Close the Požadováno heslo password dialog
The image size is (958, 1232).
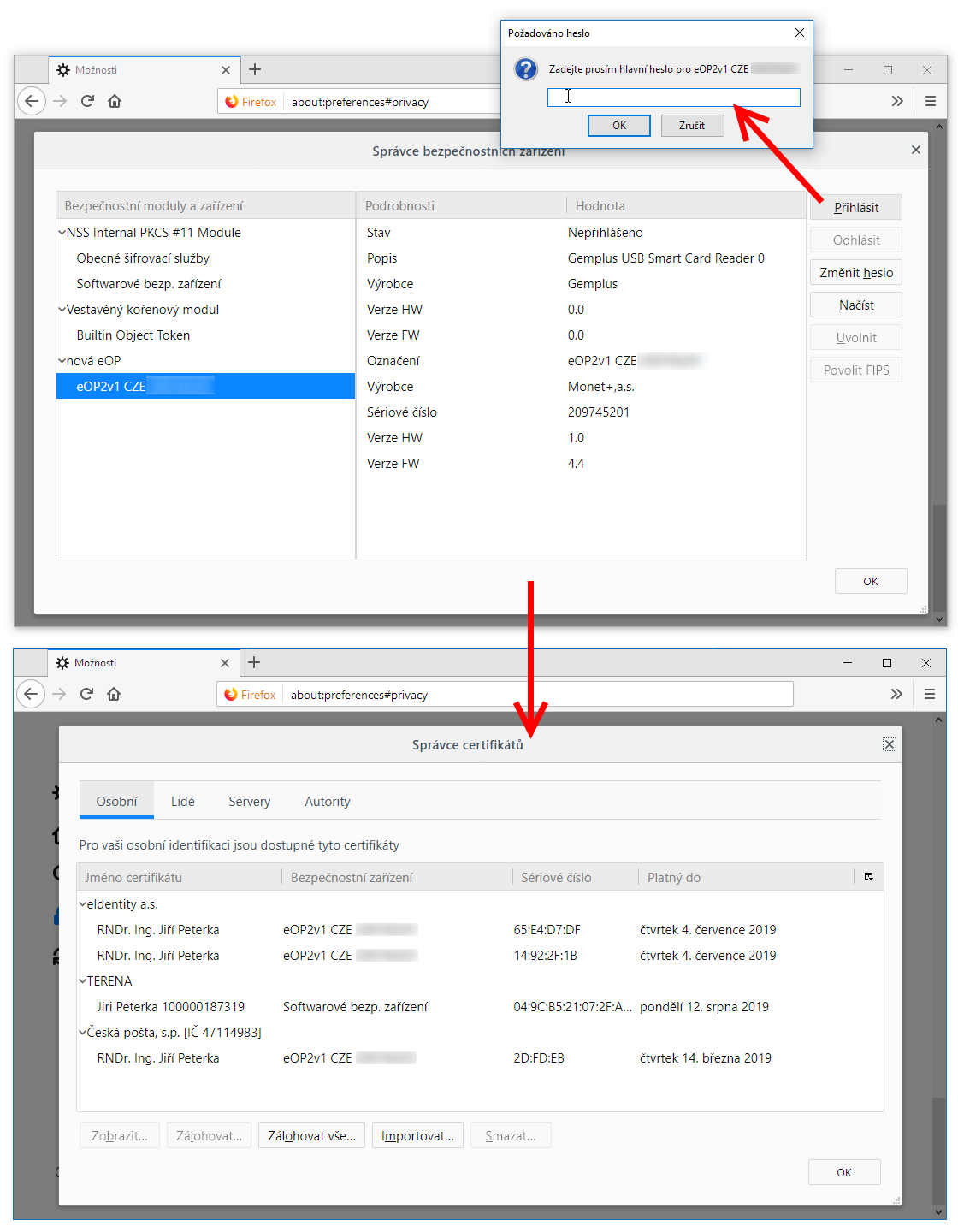(x=800, y=33)
